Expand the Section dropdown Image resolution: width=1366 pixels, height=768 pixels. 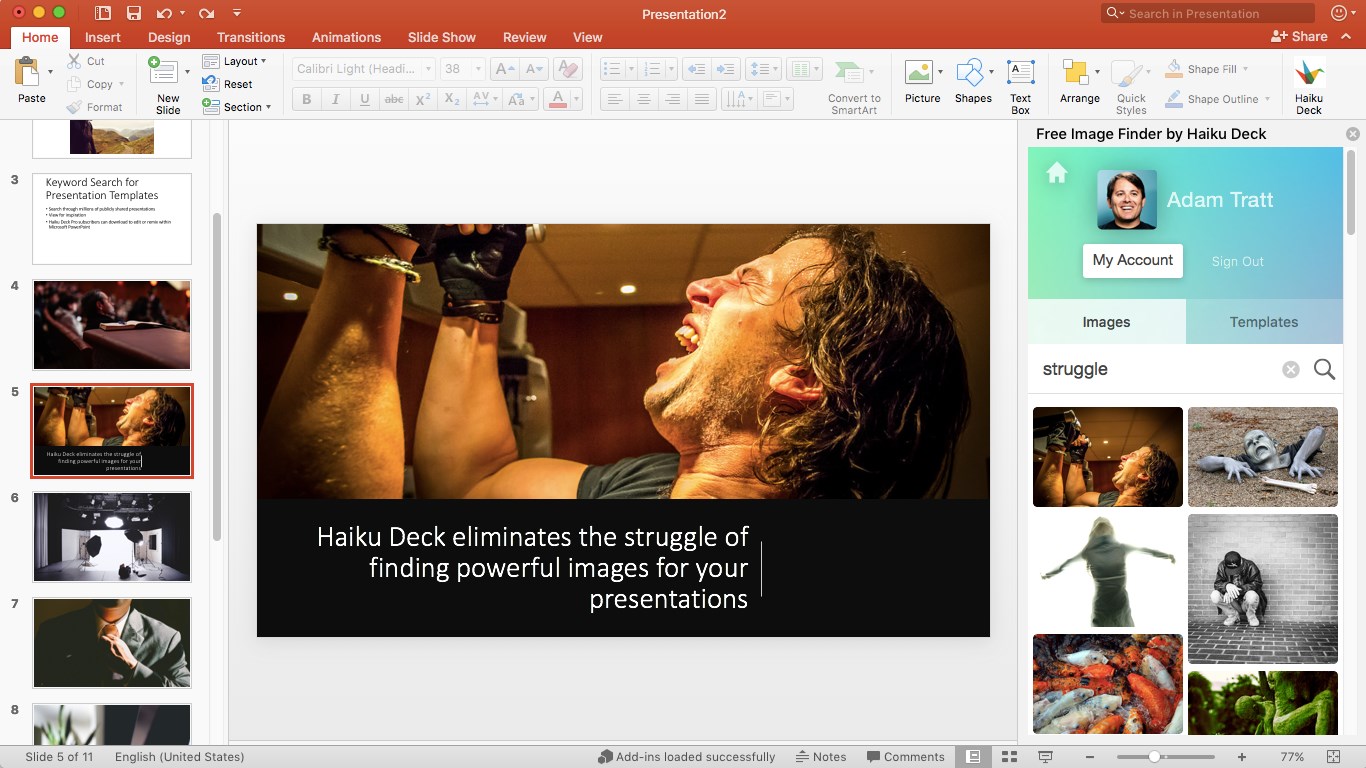point(238,107)
